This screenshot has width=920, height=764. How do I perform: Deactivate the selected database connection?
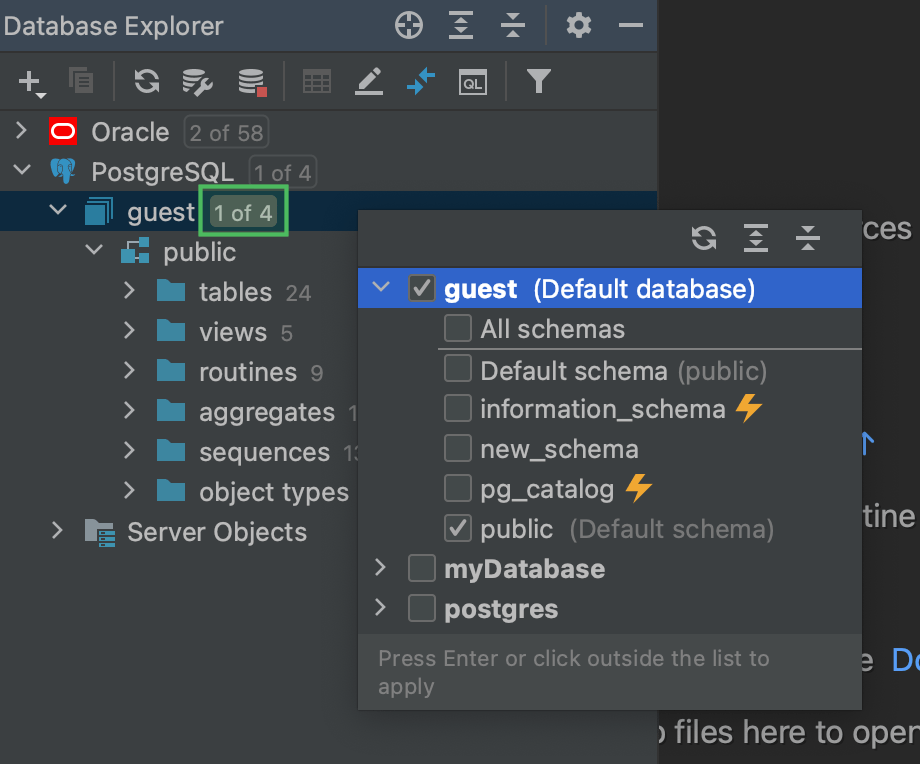click(x=251, y=81)
